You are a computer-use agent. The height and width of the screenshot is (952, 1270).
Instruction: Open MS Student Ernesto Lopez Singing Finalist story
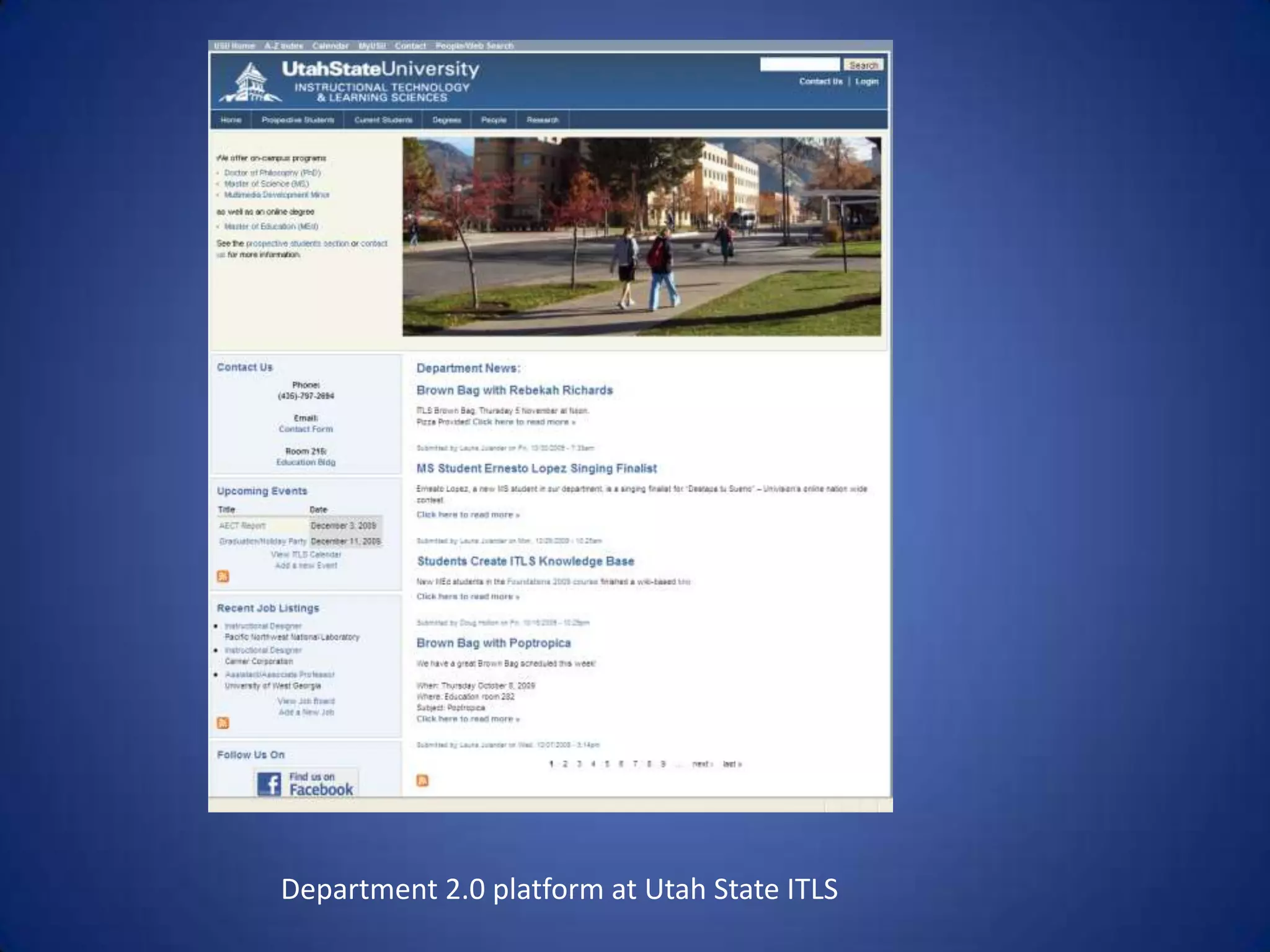[536, 469]
